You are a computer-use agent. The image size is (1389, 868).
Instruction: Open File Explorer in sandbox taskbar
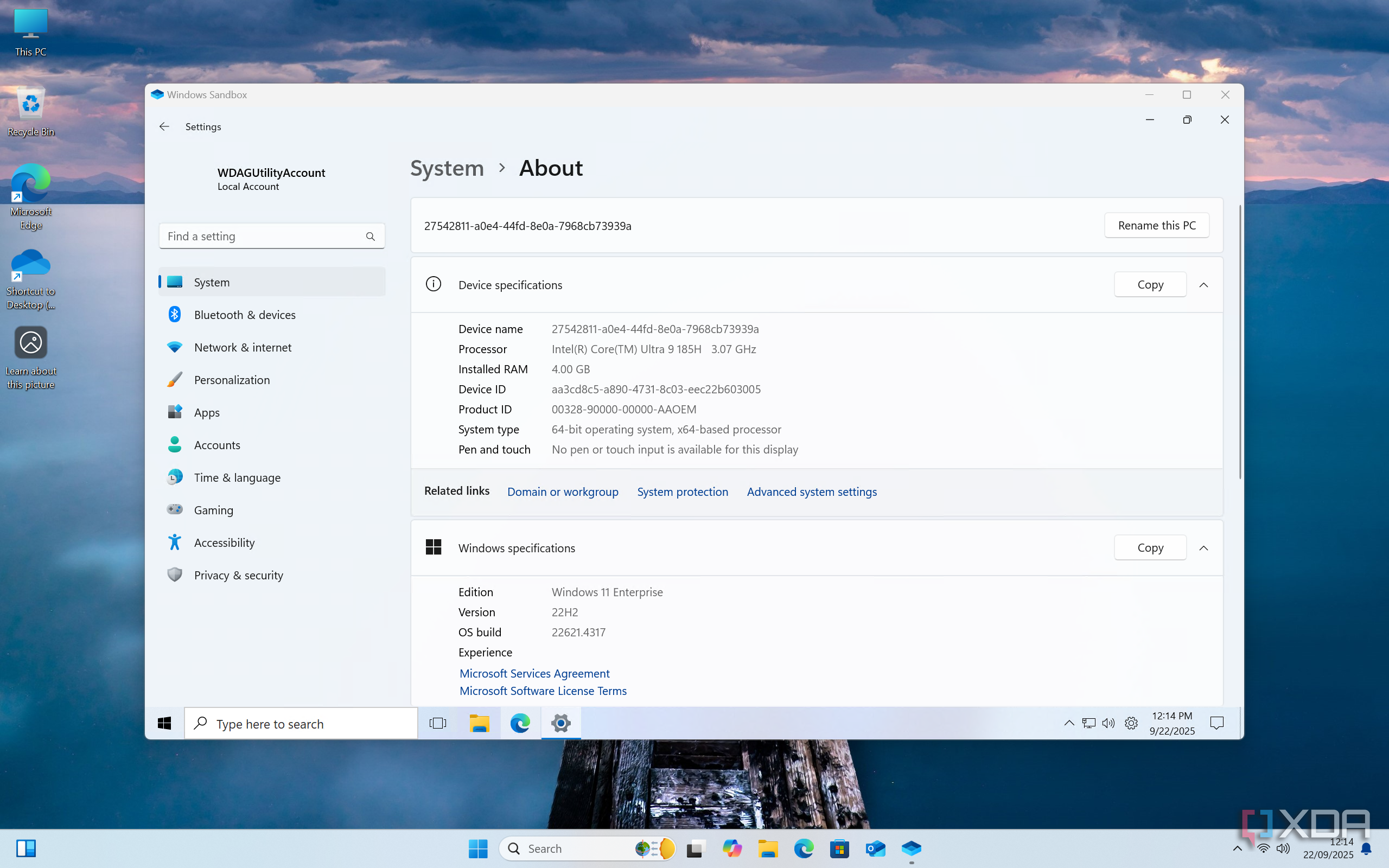[479, 723]
